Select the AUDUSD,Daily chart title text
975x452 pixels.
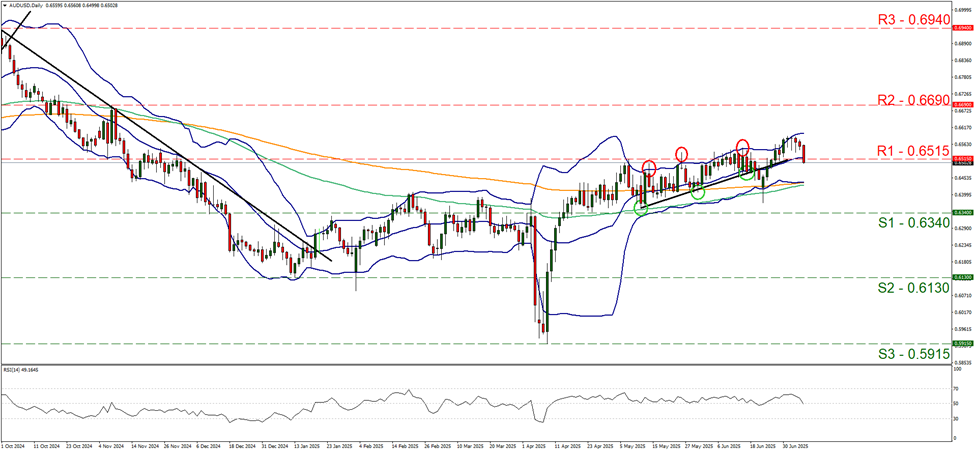click(x=28, y=5)
